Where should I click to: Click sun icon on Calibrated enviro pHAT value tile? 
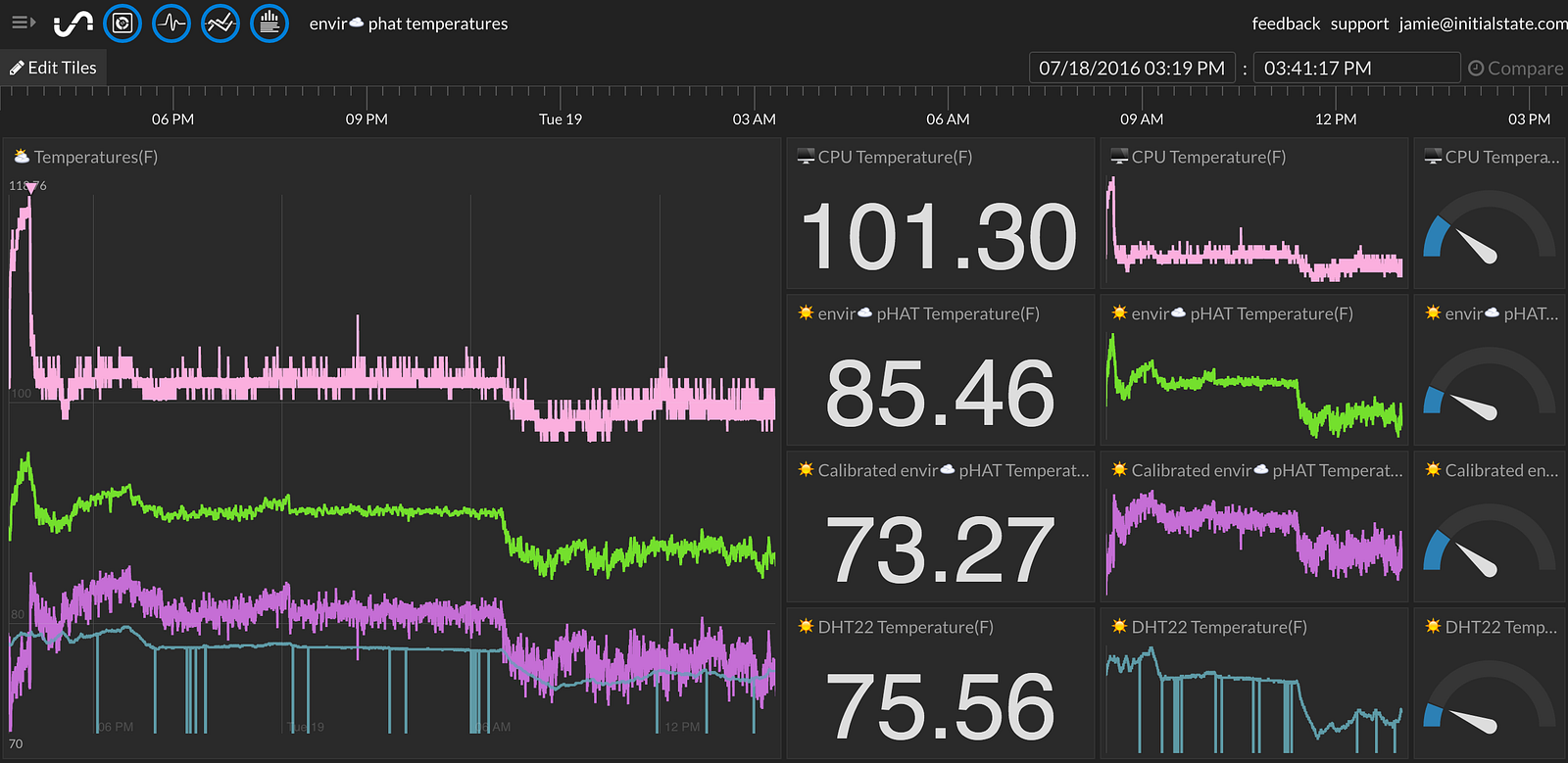806,469
